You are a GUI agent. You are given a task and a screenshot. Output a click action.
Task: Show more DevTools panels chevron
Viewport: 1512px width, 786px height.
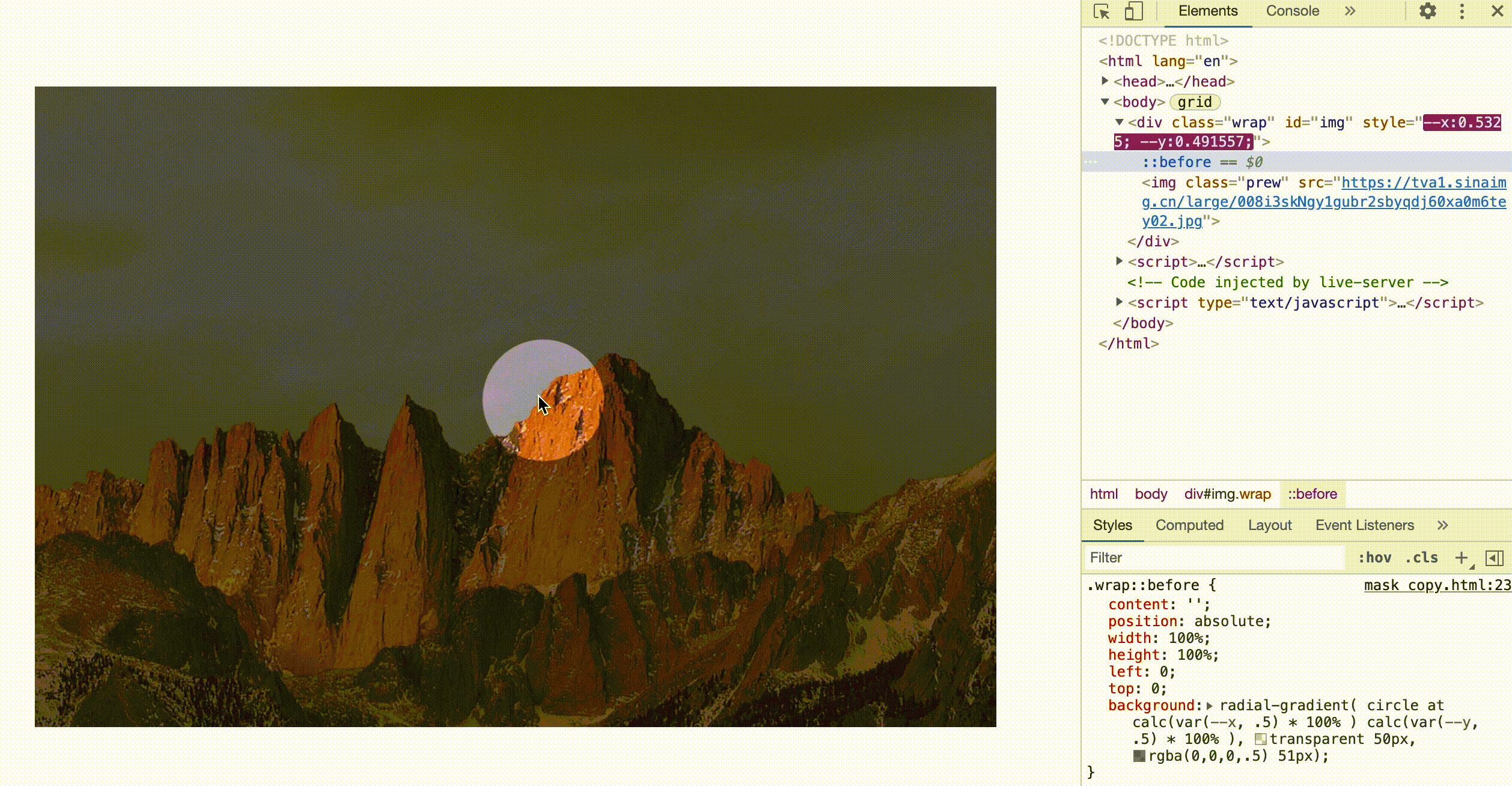click(1350, 11)
